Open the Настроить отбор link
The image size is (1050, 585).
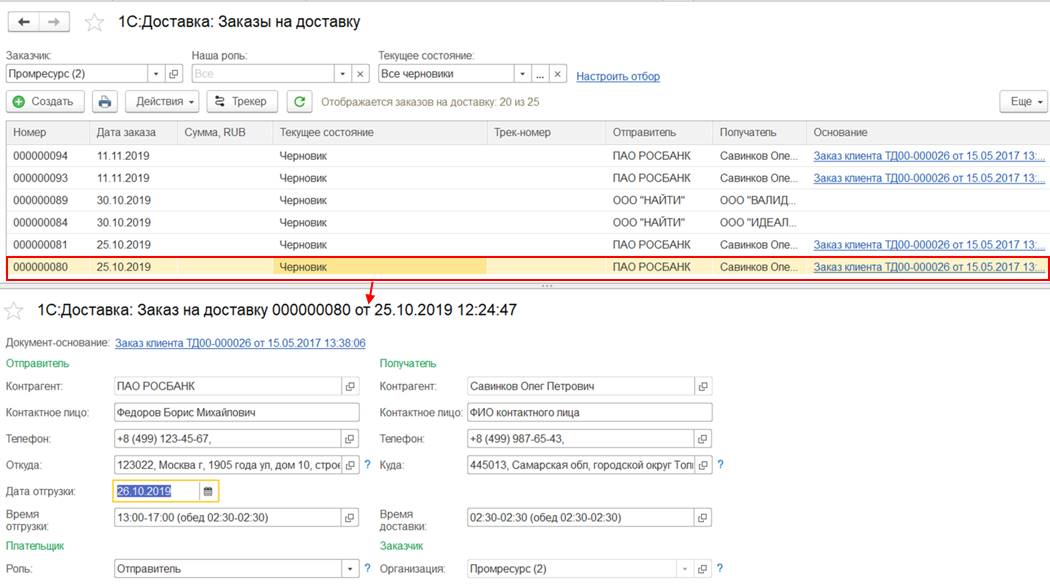point(618,76)
